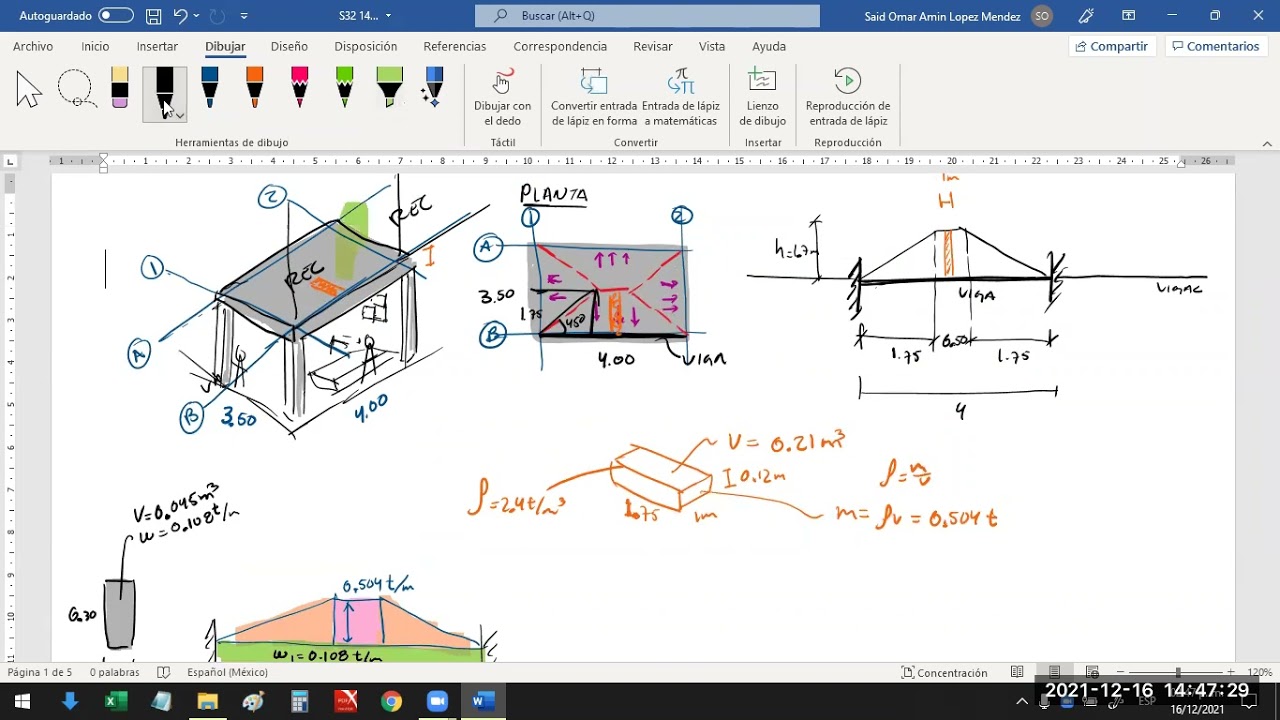Select the magenta pencil
Viewport: 1280px width, 720px height.
coord(299,88)
